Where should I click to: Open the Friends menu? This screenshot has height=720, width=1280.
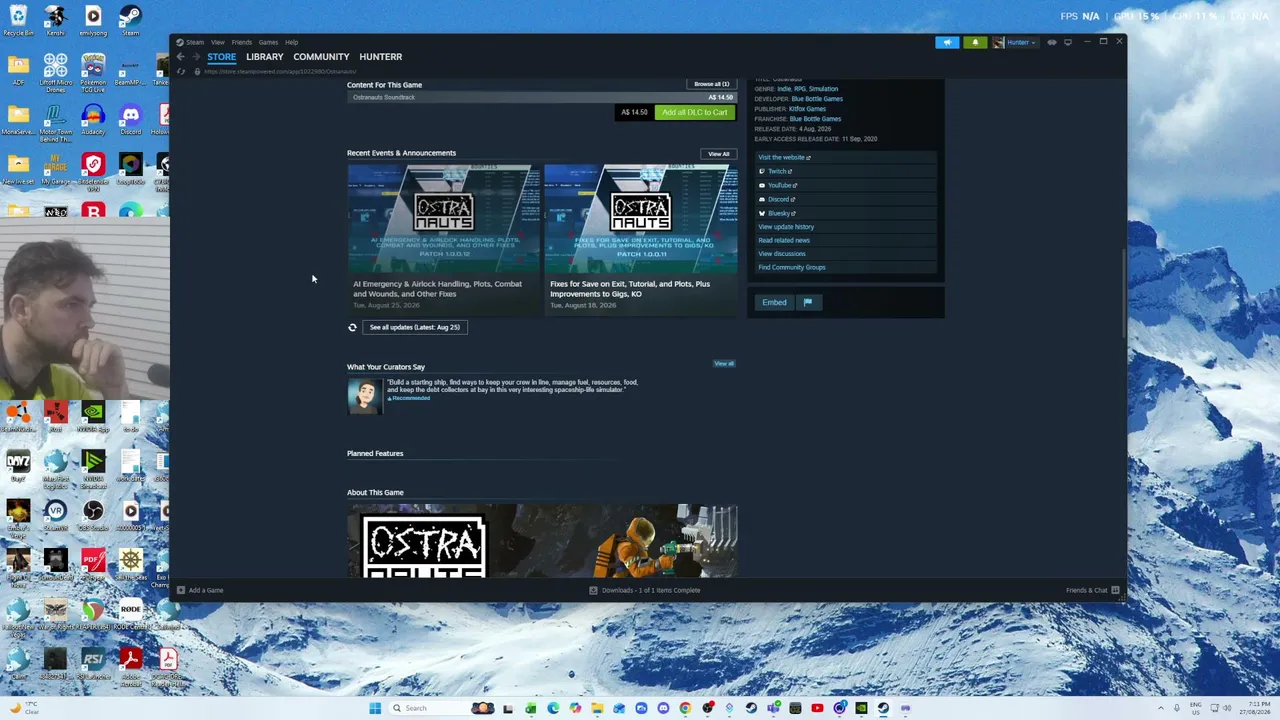point(242,42)
